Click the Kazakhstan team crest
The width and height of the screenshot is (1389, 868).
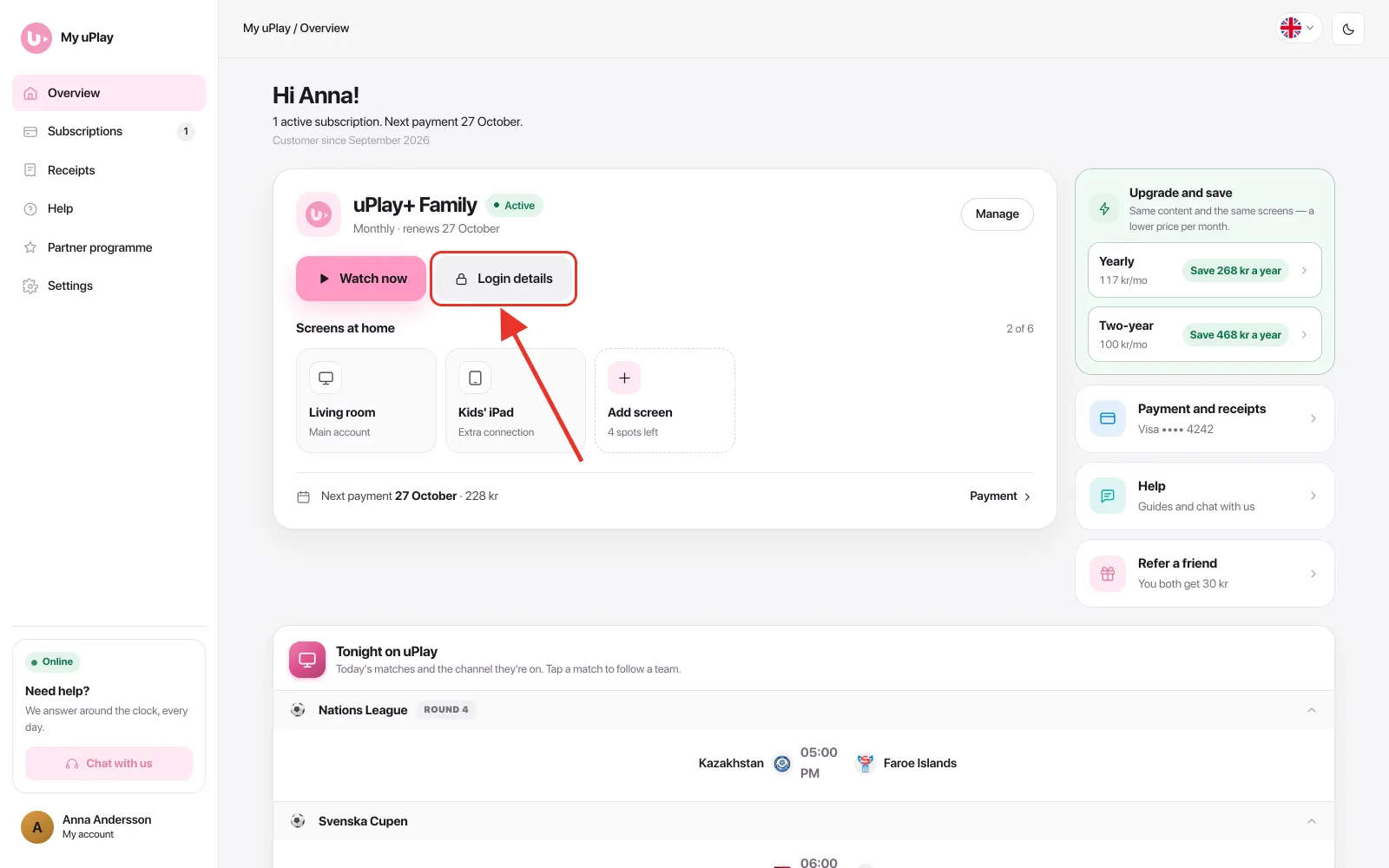click(782, 764)
